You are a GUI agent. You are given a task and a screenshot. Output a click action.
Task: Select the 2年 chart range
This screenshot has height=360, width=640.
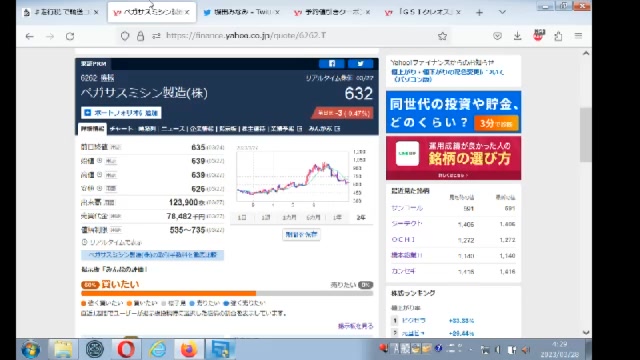tap(361, 218)
